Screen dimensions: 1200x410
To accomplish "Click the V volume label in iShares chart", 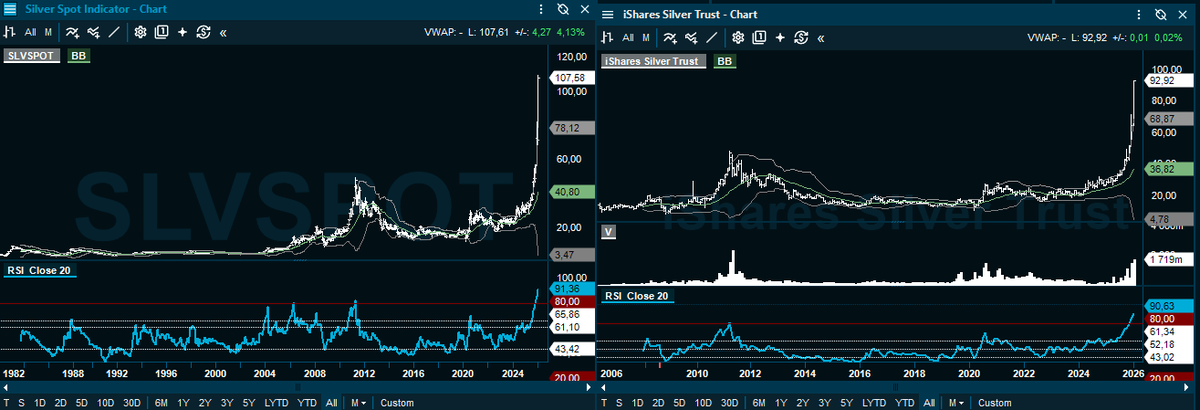I will click(608, 231).
